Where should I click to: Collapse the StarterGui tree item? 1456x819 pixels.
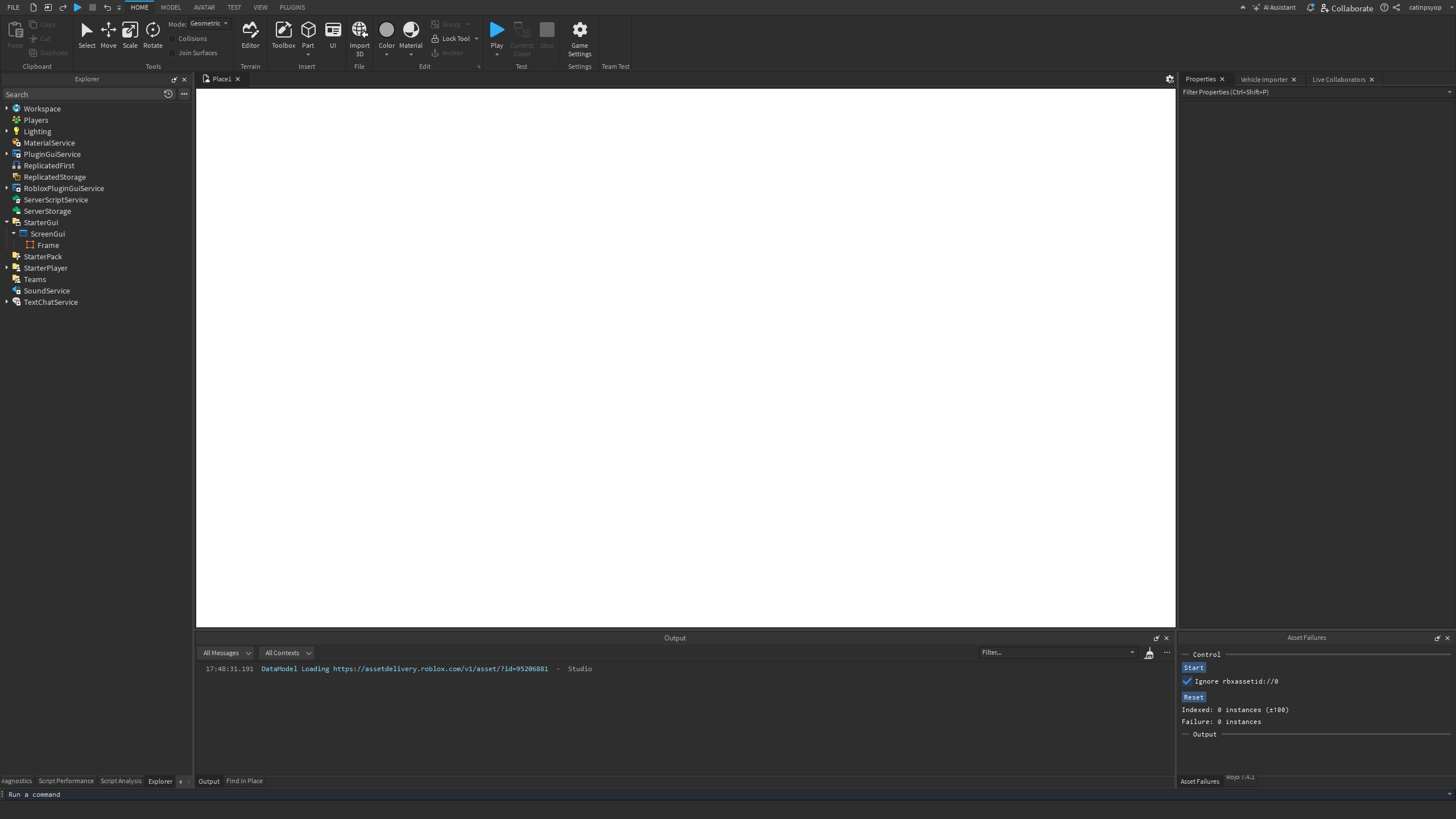click(x=6, y=222)
